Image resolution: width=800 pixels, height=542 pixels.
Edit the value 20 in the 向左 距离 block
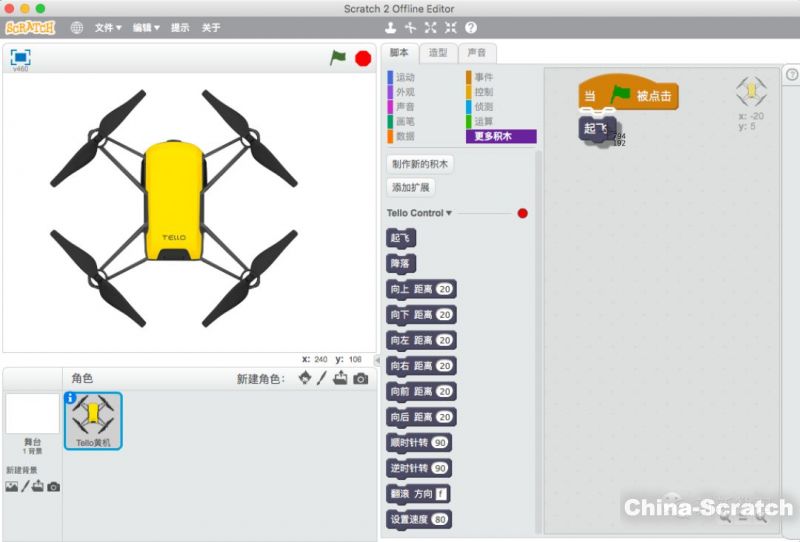point(445,340)
